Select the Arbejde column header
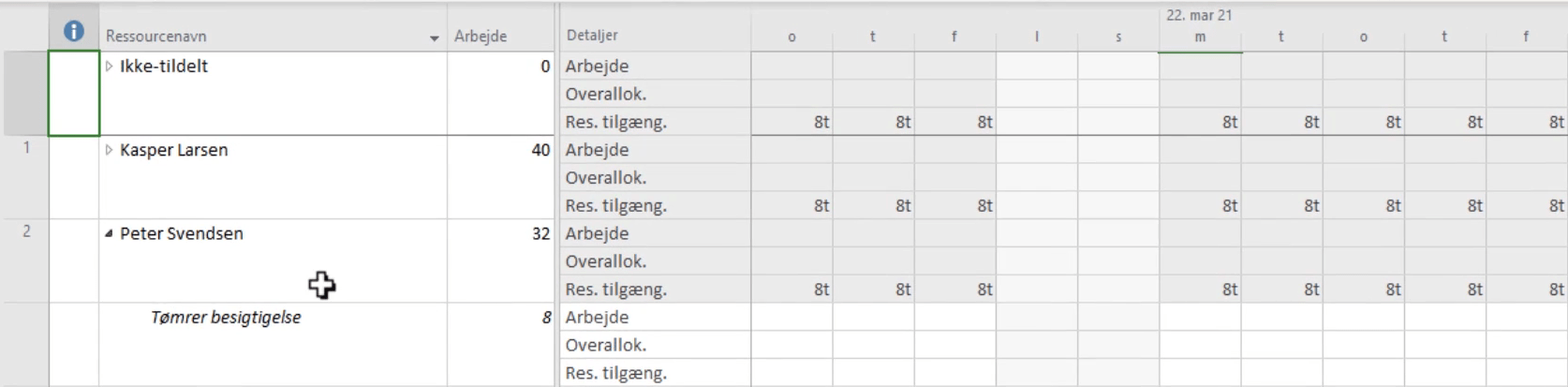 click(500, 36)
